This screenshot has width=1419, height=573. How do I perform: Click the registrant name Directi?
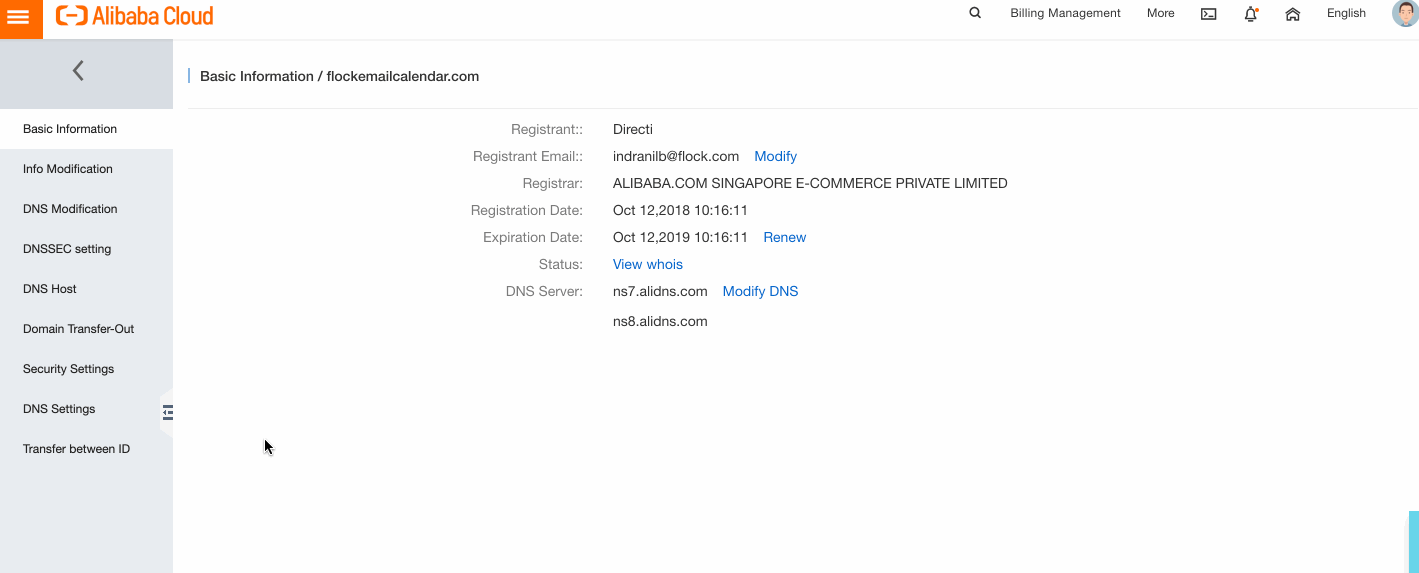coord(633,129)
